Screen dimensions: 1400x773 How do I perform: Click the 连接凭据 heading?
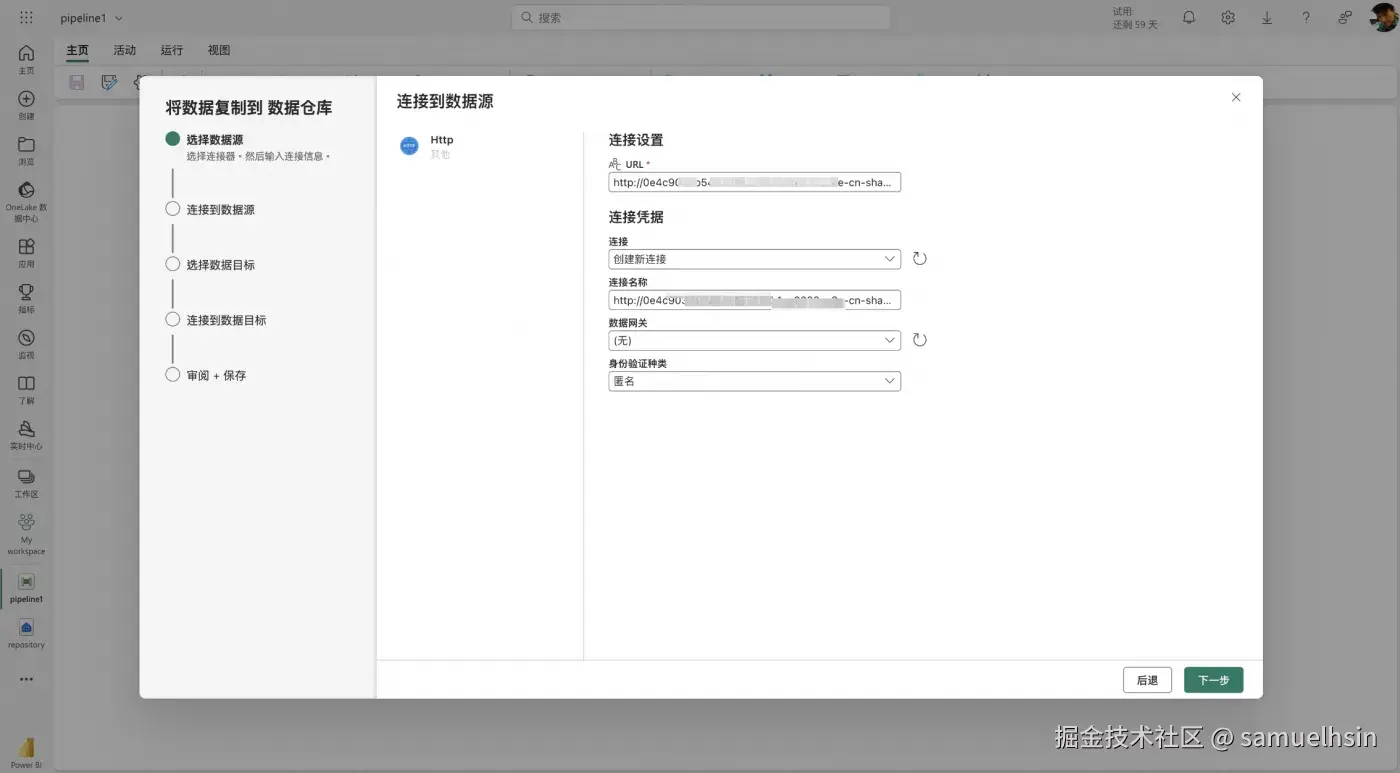tap(636, 216)
